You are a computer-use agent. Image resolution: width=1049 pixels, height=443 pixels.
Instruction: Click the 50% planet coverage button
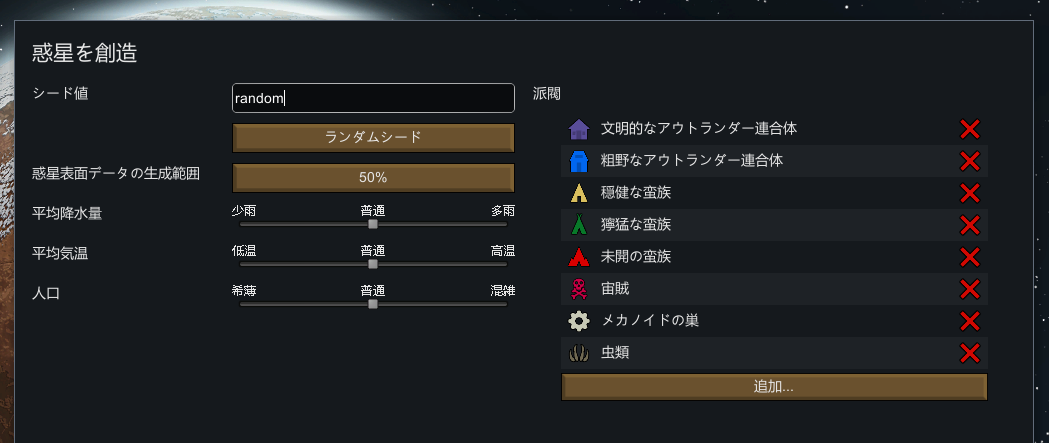[x=373, y=177]
